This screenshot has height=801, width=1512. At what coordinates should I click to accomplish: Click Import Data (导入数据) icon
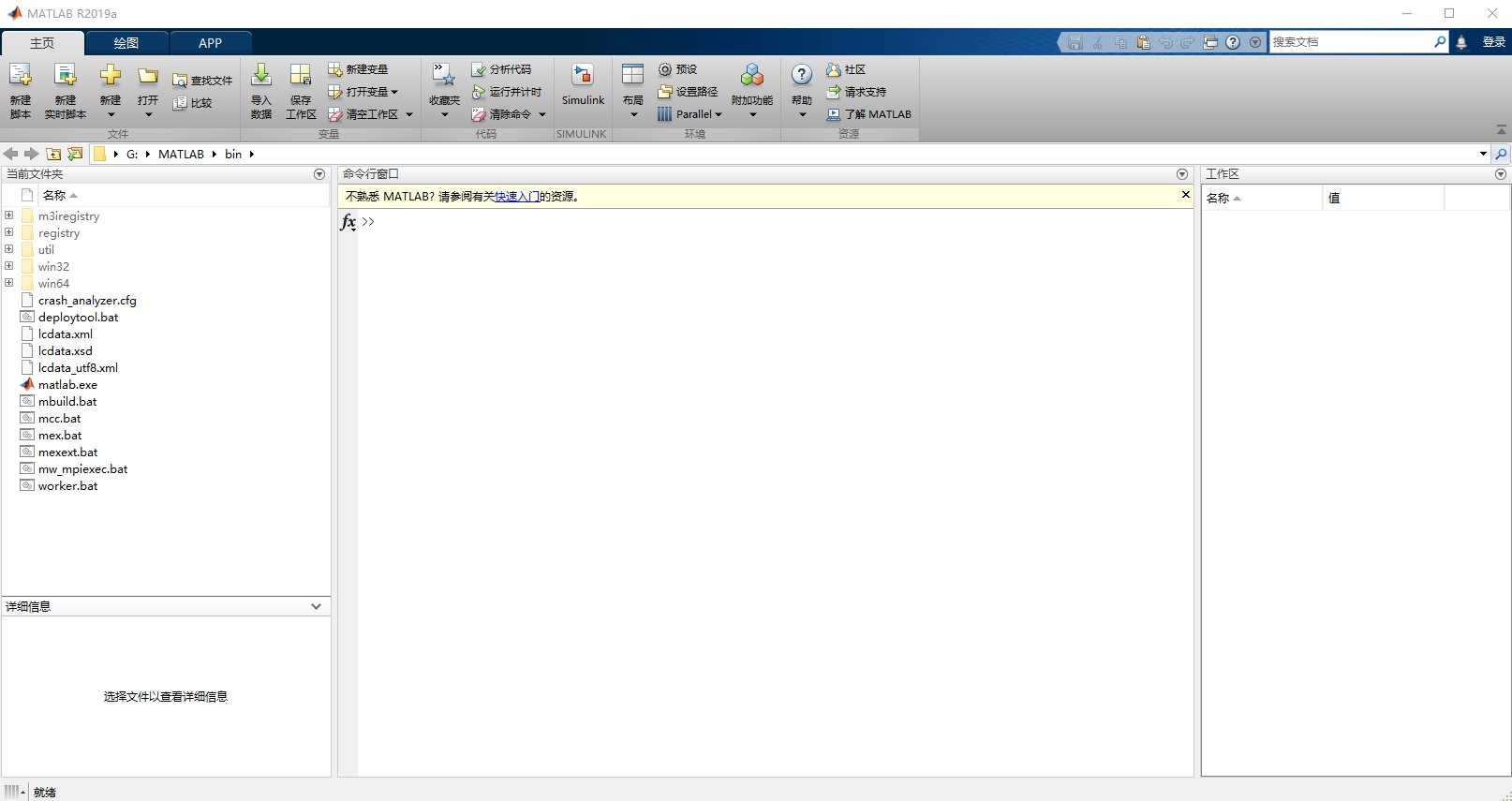tap(261, 76)
